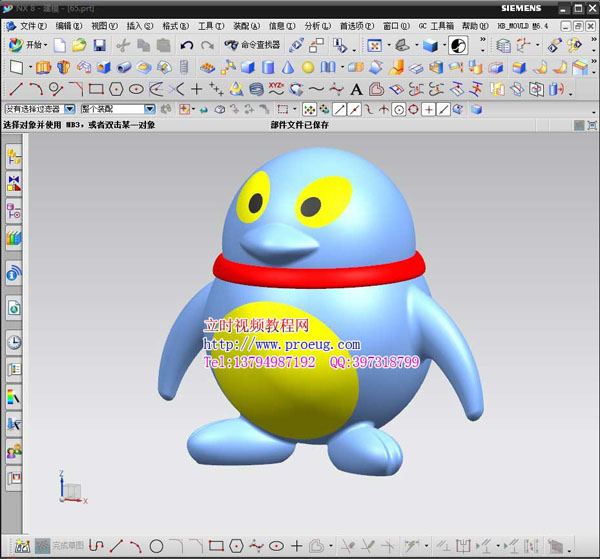The height and width of the screenshot is (559, 600).
Task: Toggle Point on Curve snapping
Action: pyautogui.click(x=443, y=110)
